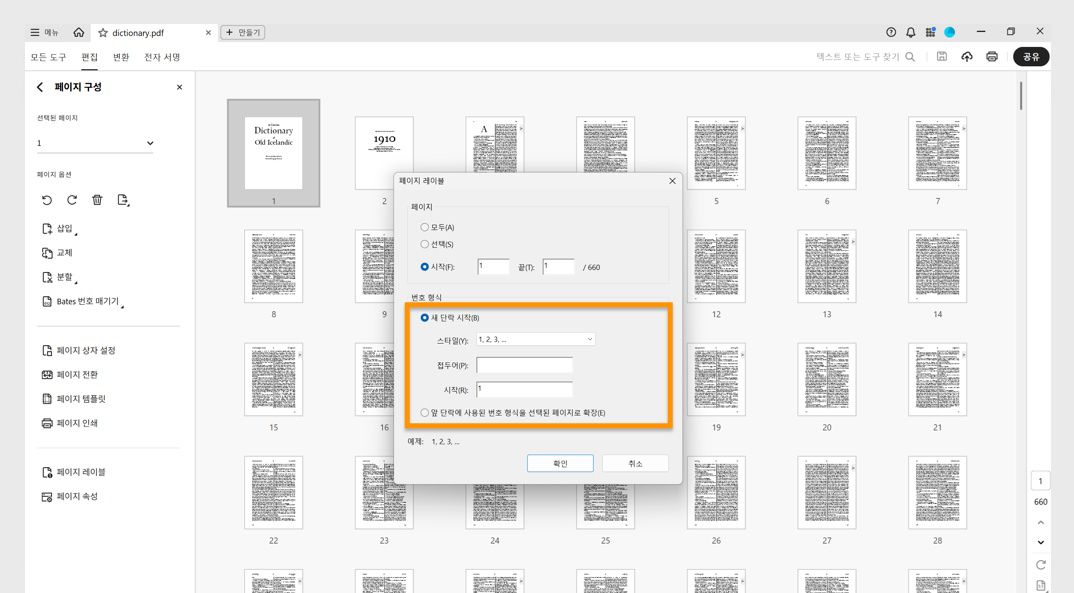
Task: Open 페이지 상자 설정
Action: click(x=79, y=351)
